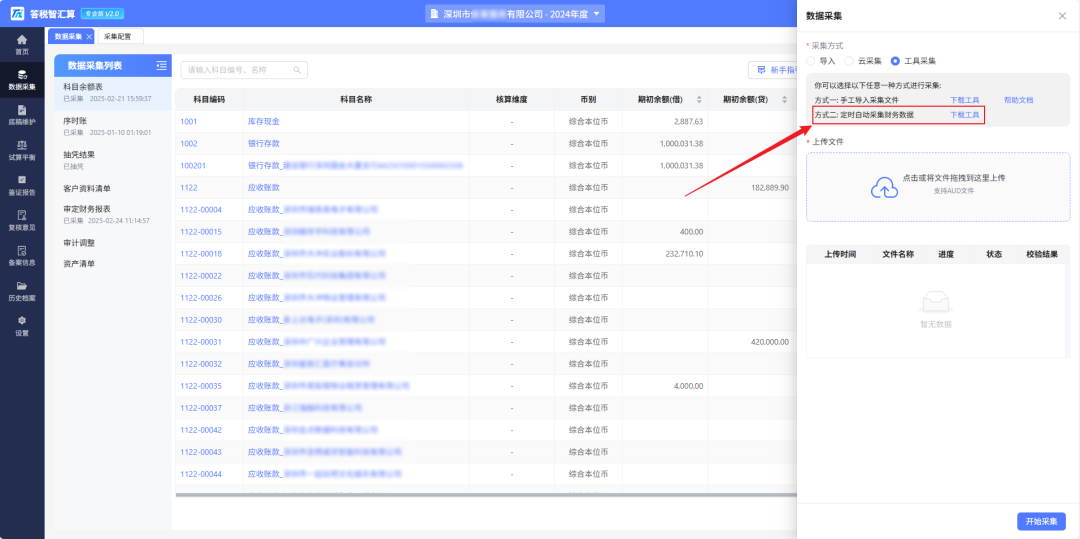
Task: Click 下载工具 link for 方式二
Action: [x=964, y=115]
